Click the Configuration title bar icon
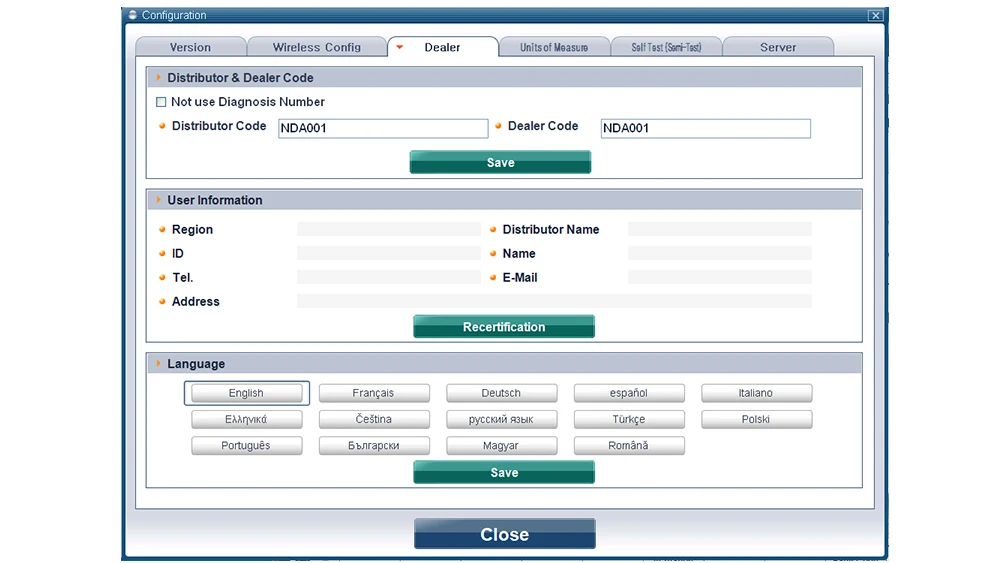The image size is (1000, 563). [132, 15]
